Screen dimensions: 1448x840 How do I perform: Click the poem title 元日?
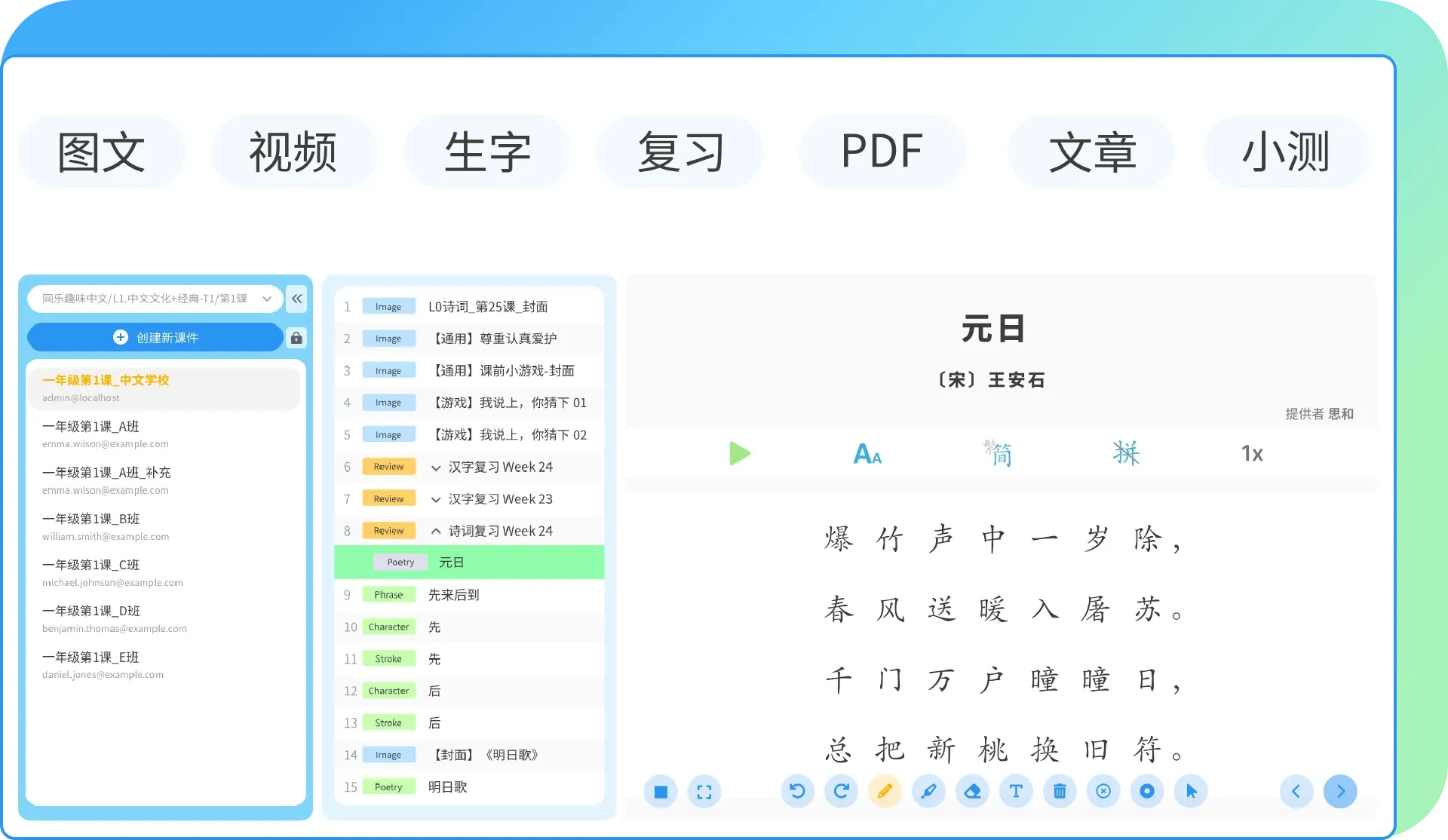[992, 330]
